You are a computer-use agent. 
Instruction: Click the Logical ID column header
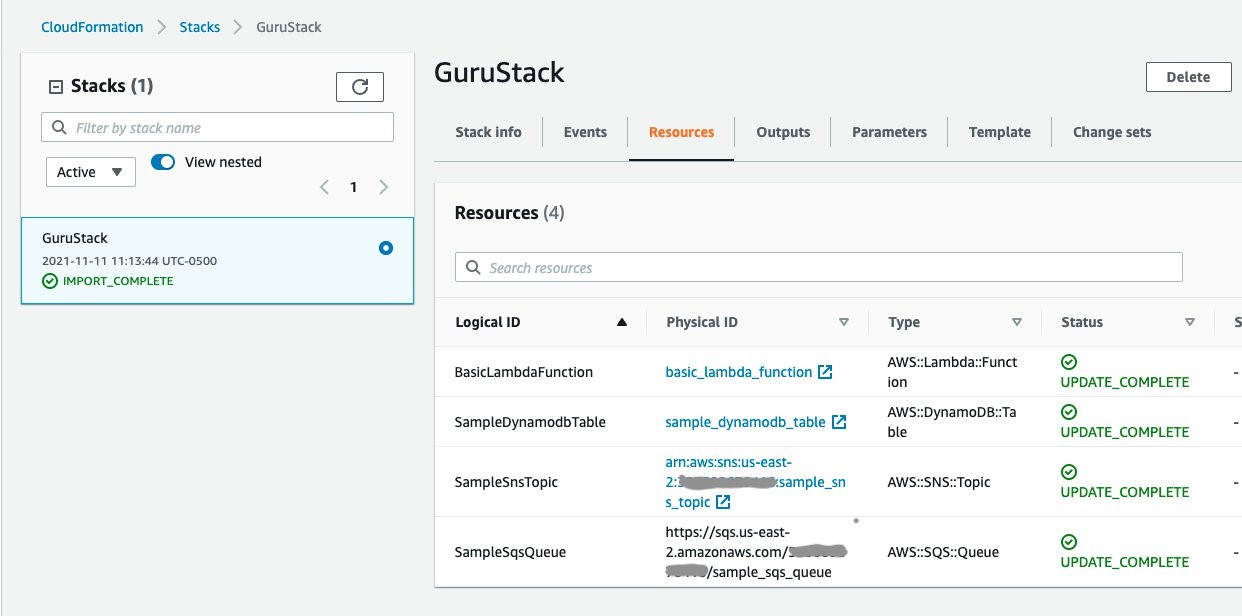(487, 322)
